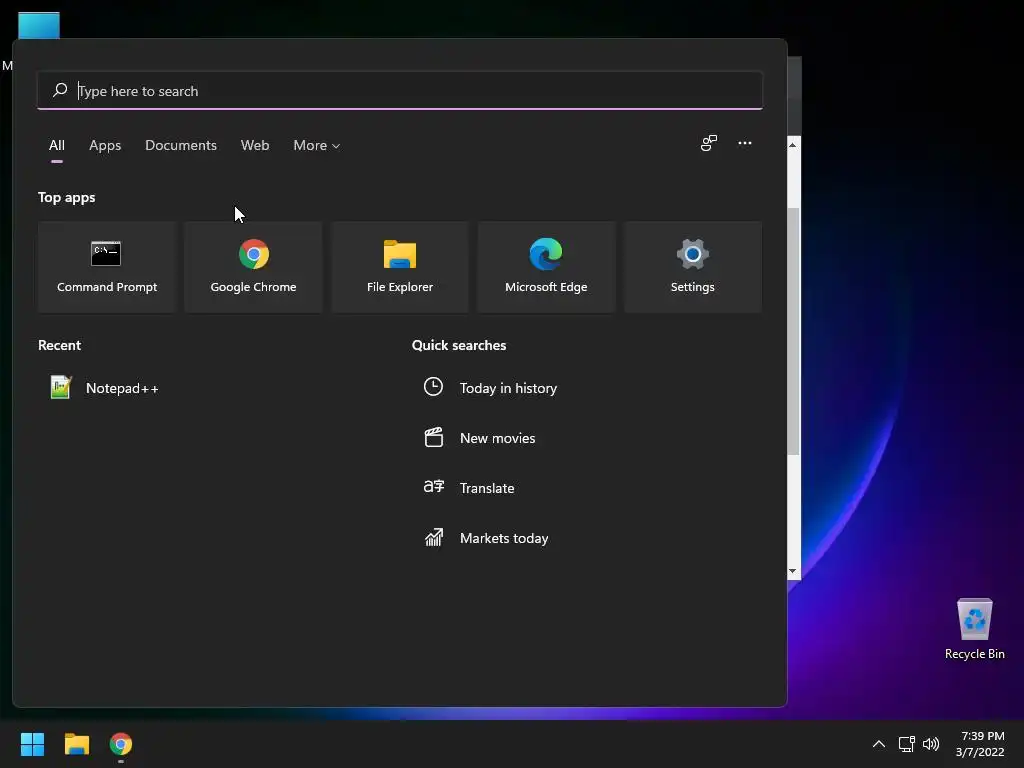This screenshot has width=1024, height=768.
Task: Click the Translate language icon
Action: pyautogui.click(x=434, y=487)
